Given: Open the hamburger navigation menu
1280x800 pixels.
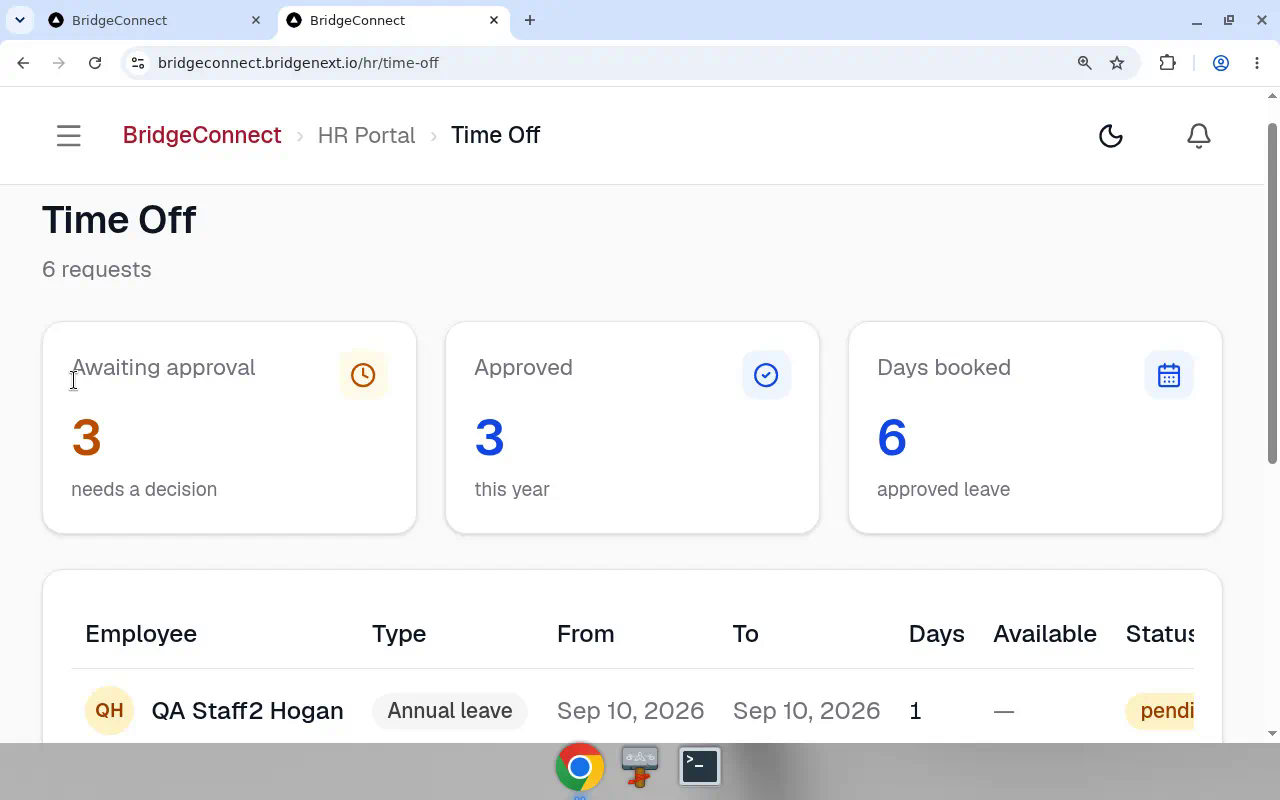Looking at the screenshot, I should coord(68,135).
